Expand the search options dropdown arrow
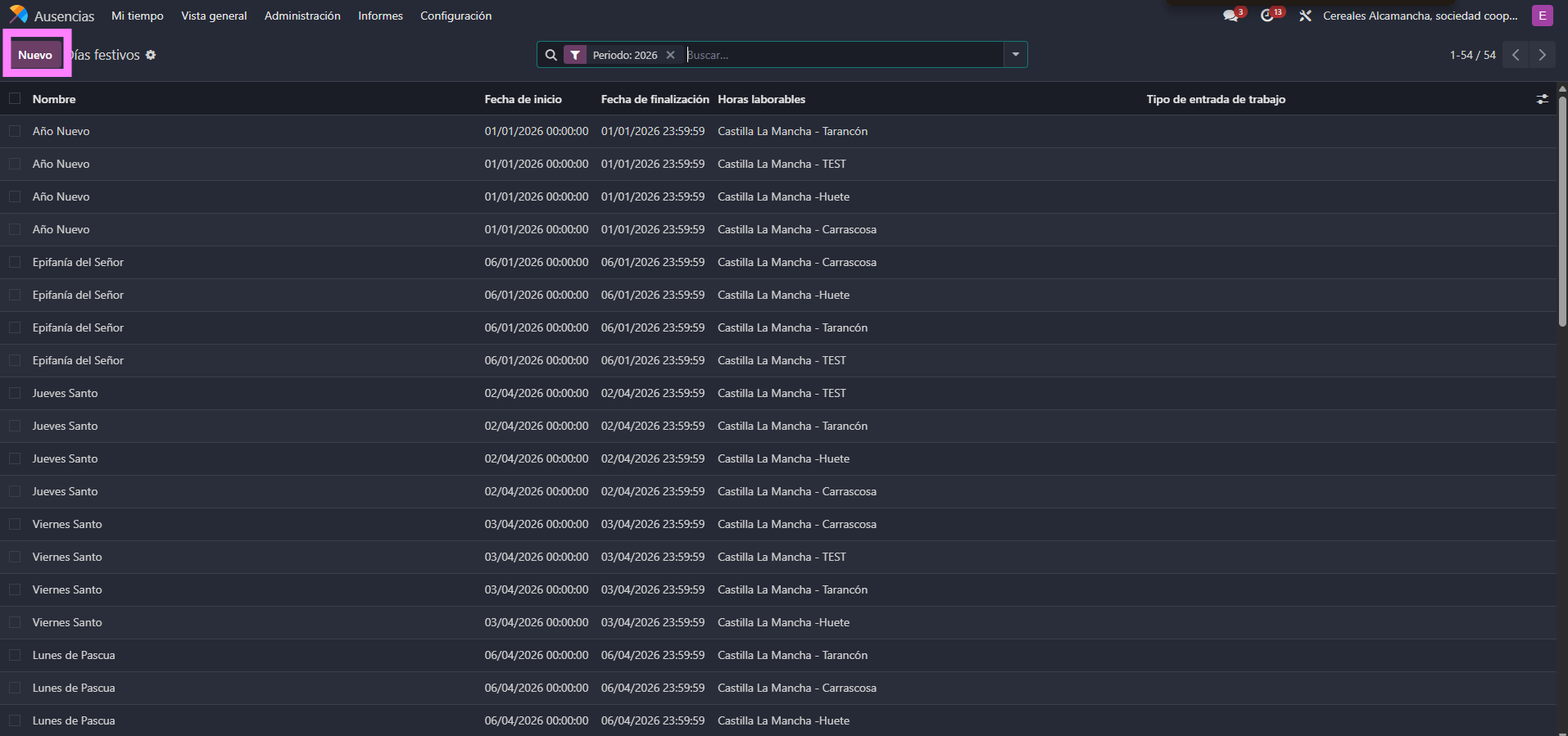This screenshot has height=736, width=1568. tap(1015, 55)
